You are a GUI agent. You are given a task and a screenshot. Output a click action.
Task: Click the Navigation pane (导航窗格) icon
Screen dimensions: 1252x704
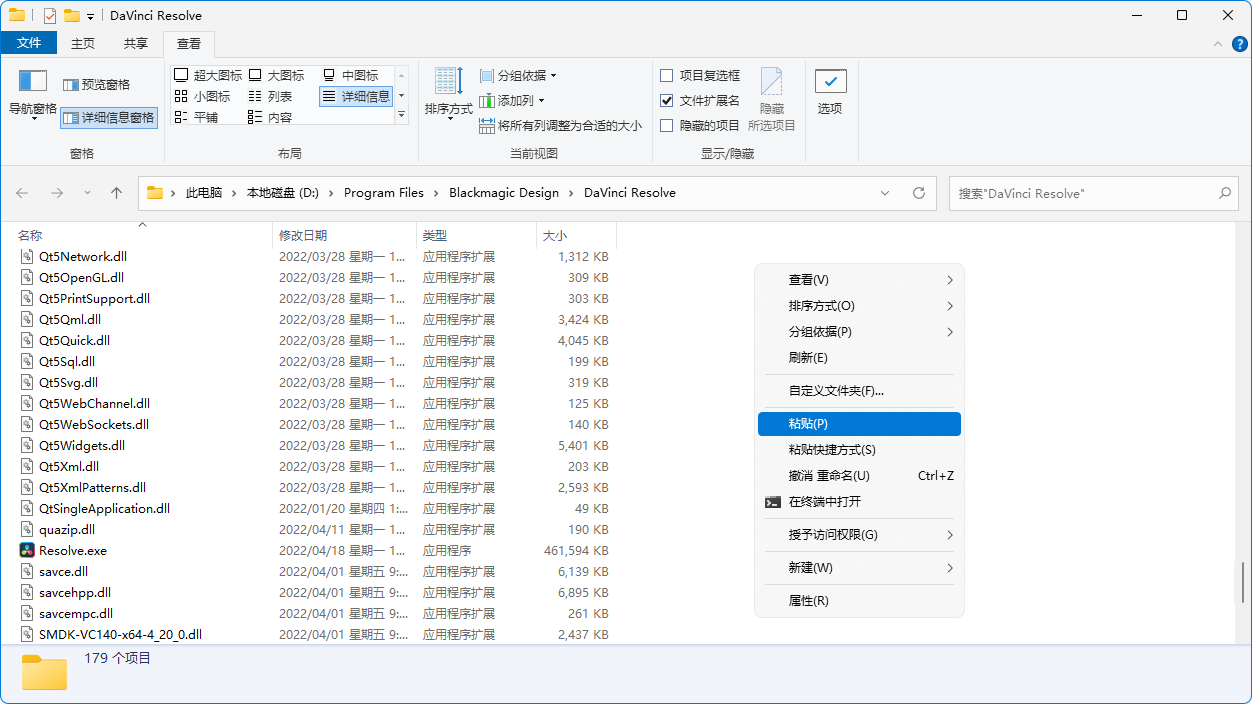[33, 82]
